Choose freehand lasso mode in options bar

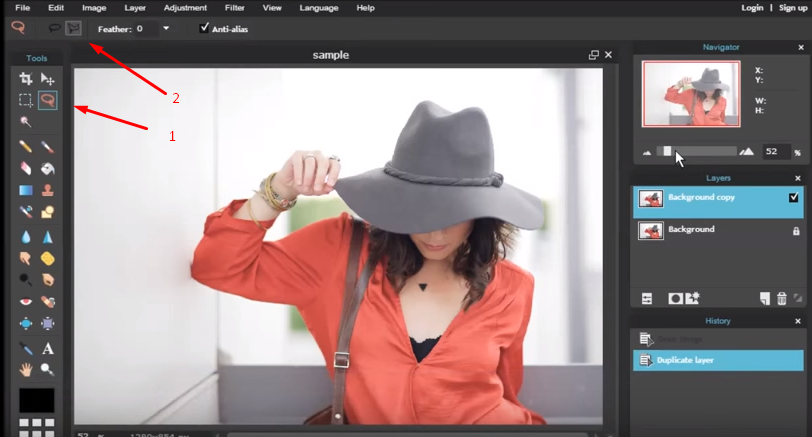tap(54, 28)
